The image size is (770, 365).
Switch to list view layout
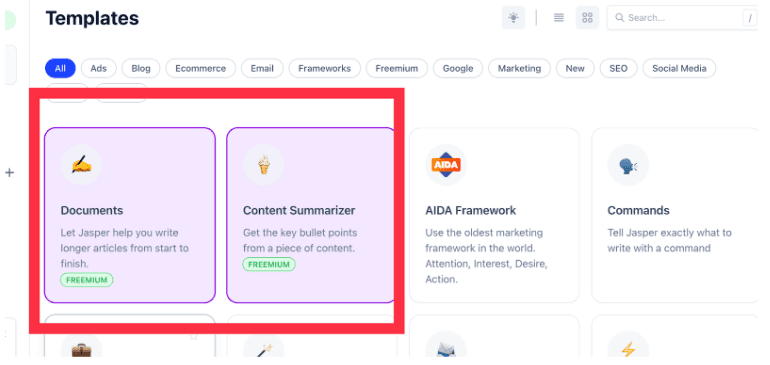[558, 18]
